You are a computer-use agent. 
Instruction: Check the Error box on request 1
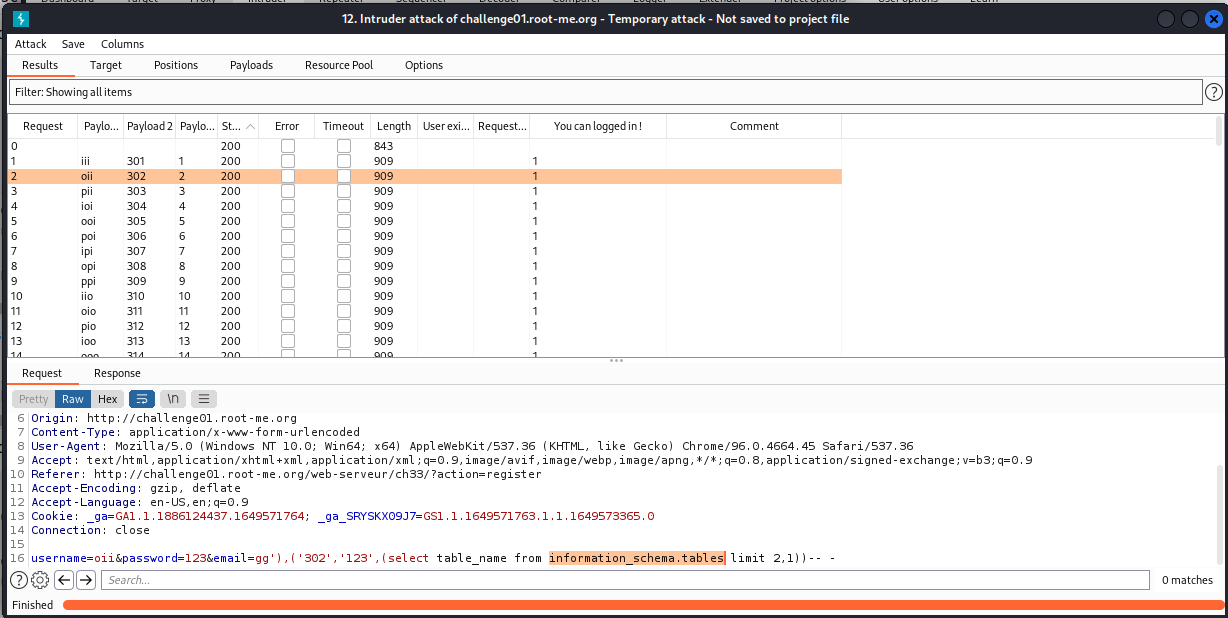[x=288, y=161]
